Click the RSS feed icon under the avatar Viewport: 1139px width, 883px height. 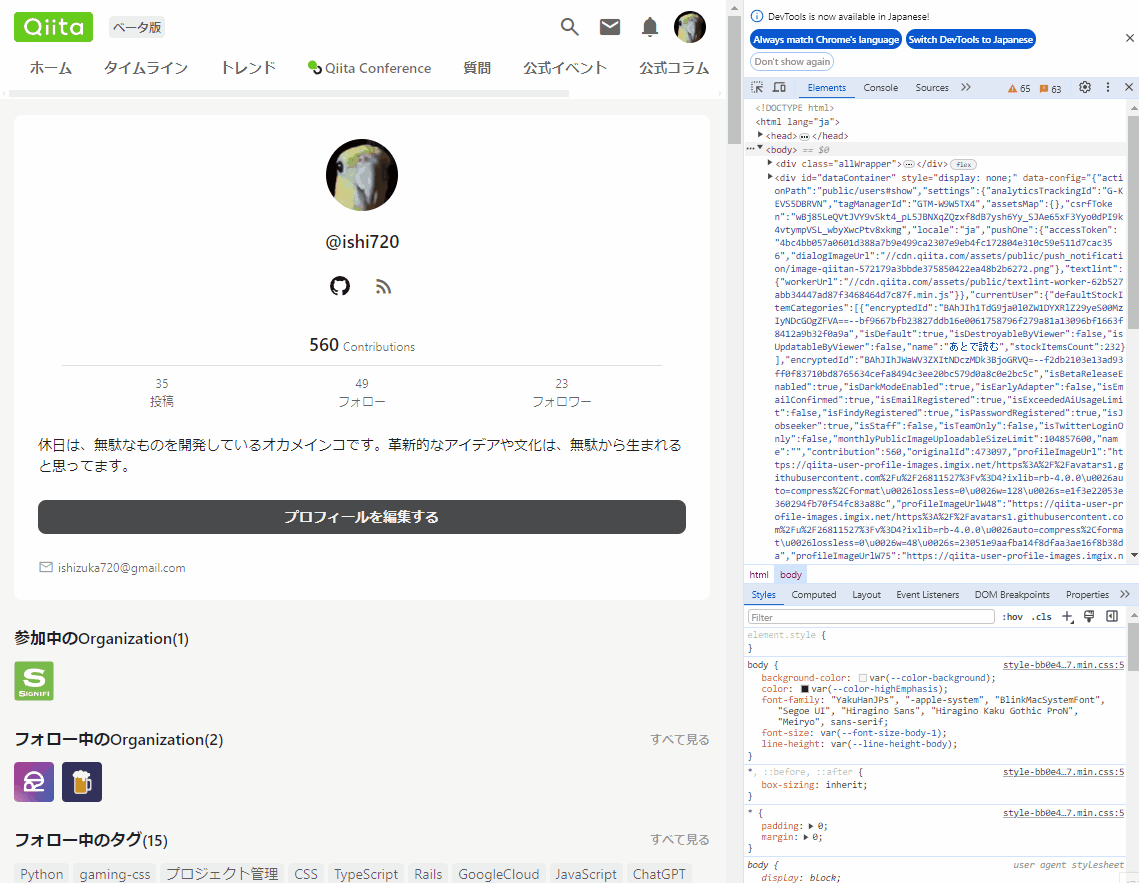(383, 286)
